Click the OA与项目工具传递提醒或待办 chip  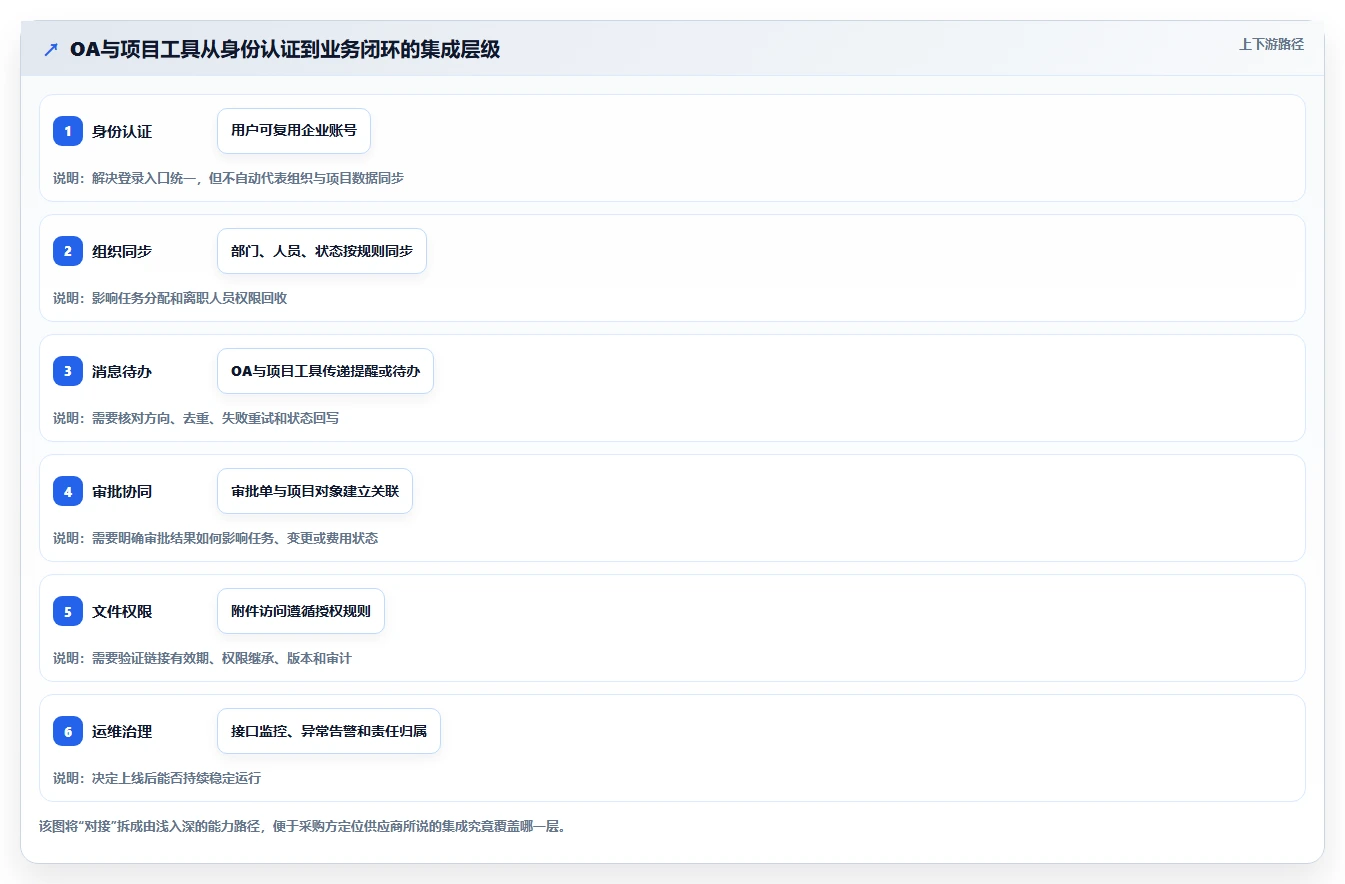[x=325, y=371]
